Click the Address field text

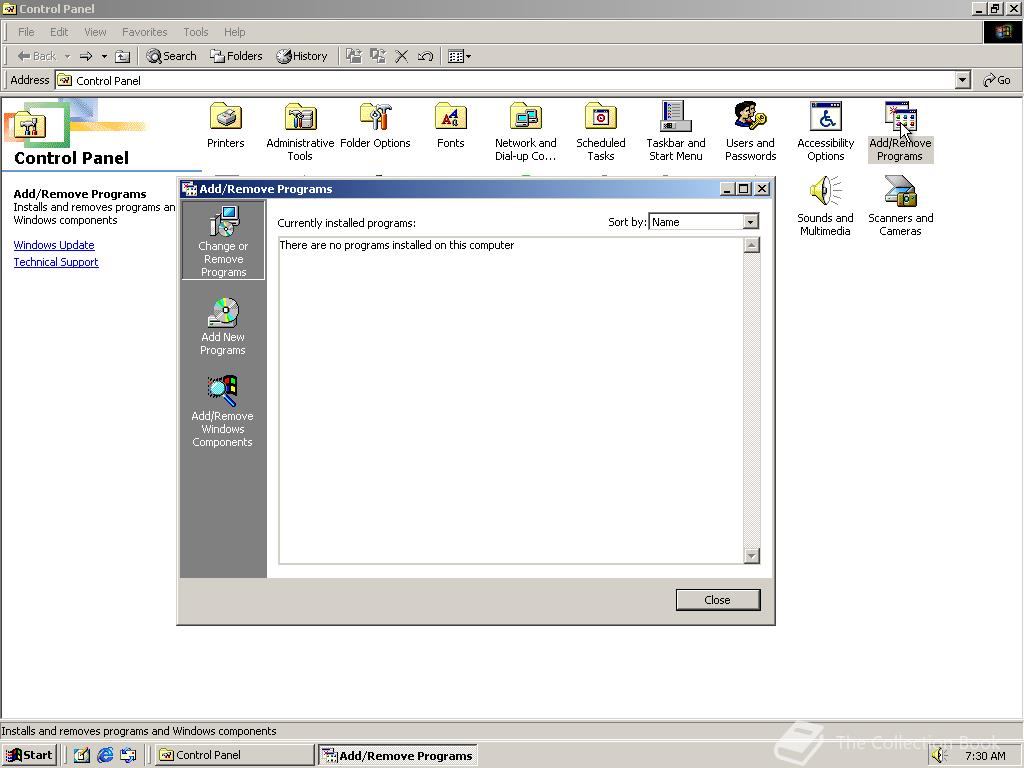pos(108,81)
